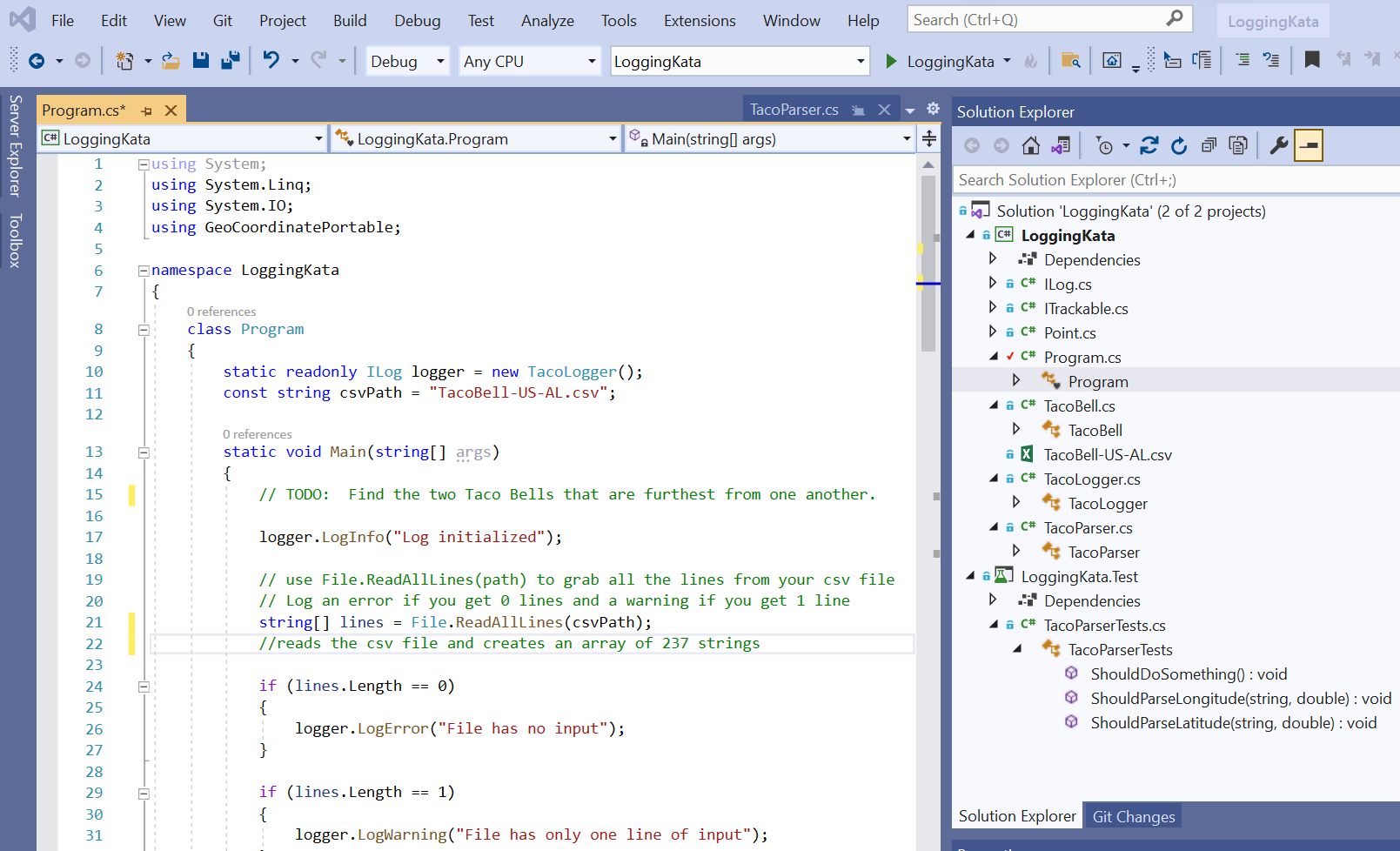Image resolution: width=1400 pixels, height=851 pixels.
Task: Switch to the Git Changes tab
Action: [1133, 816]
